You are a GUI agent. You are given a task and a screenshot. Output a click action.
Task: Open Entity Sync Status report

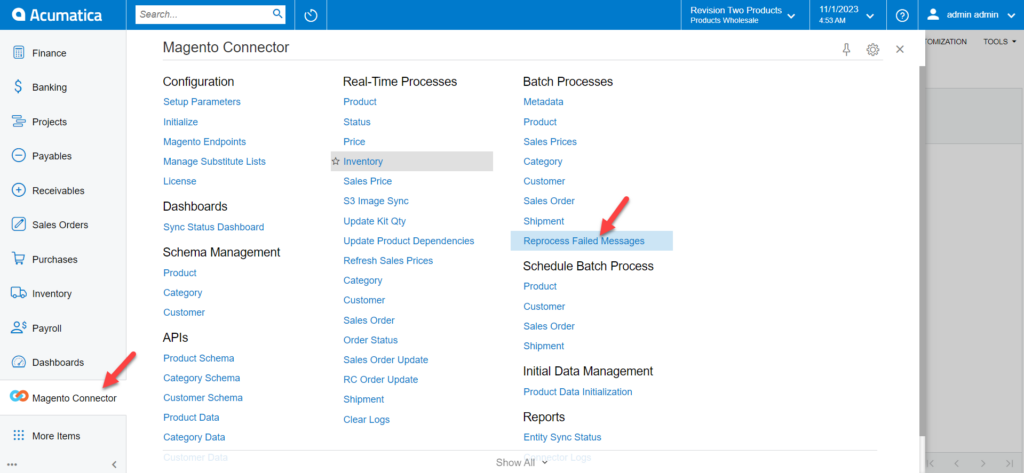click(x=562, y=437)
